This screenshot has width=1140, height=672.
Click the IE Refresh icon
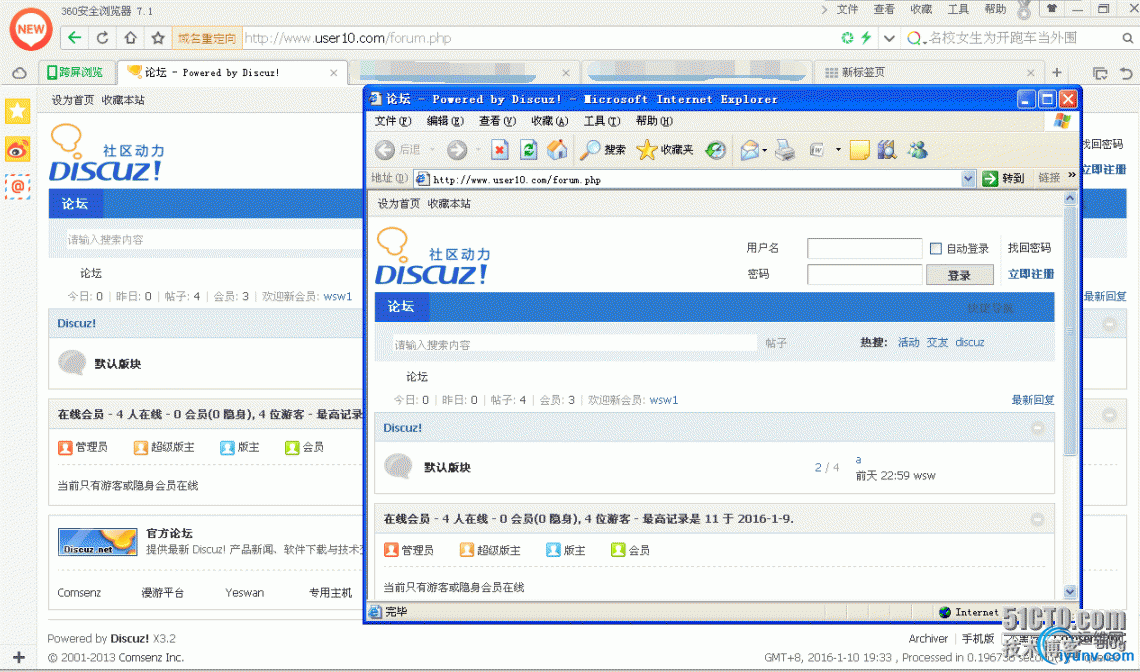(x=529, y=150)
